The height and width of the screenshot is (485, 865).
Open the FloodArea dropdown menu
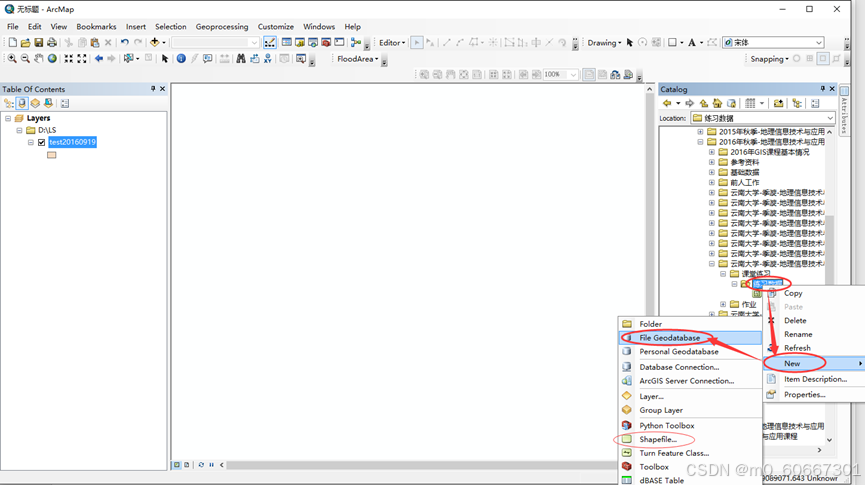(x=357, y=58)
